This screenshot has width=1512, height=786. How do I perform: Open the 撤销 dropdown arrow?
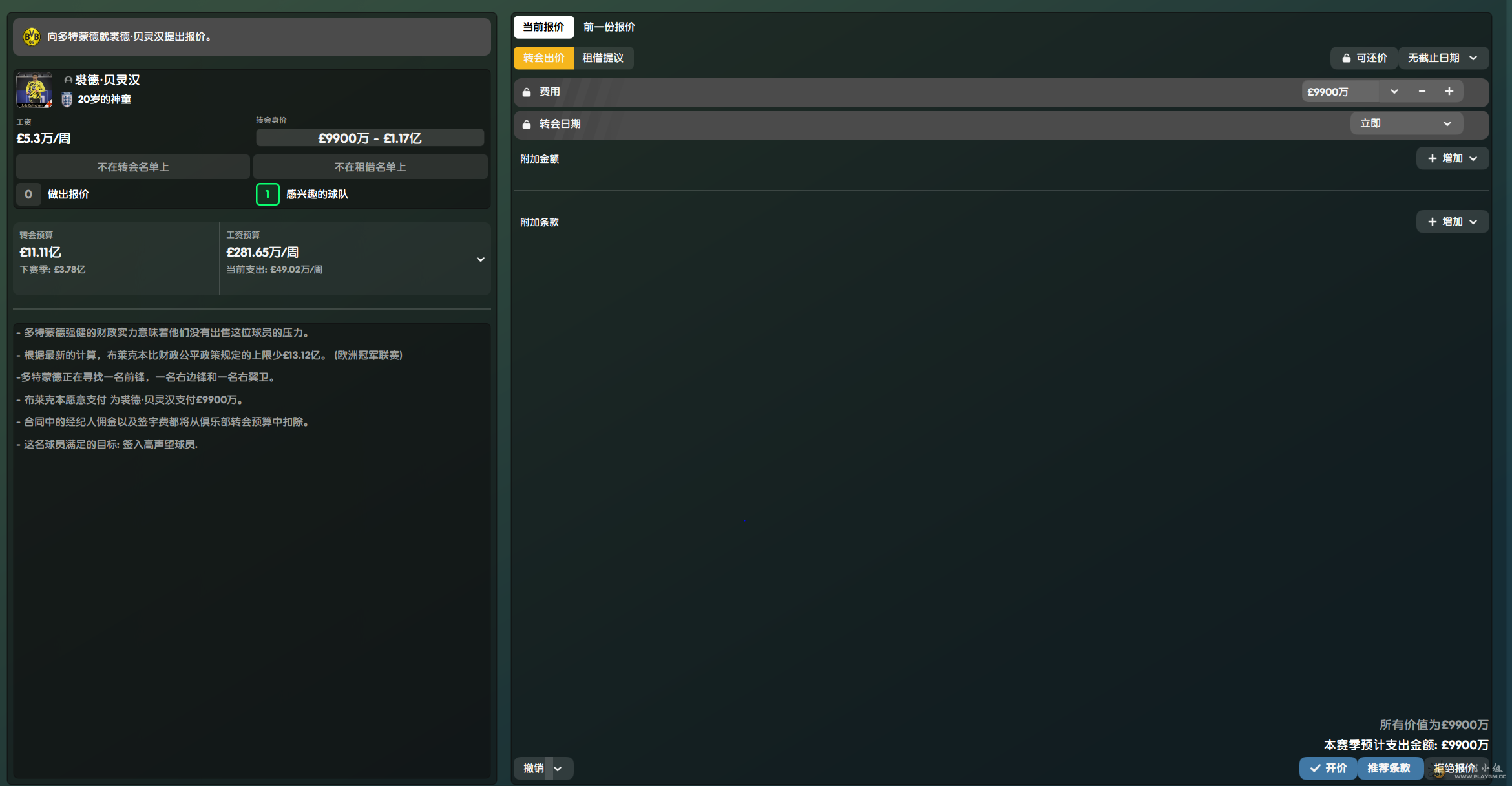(558, 769)
